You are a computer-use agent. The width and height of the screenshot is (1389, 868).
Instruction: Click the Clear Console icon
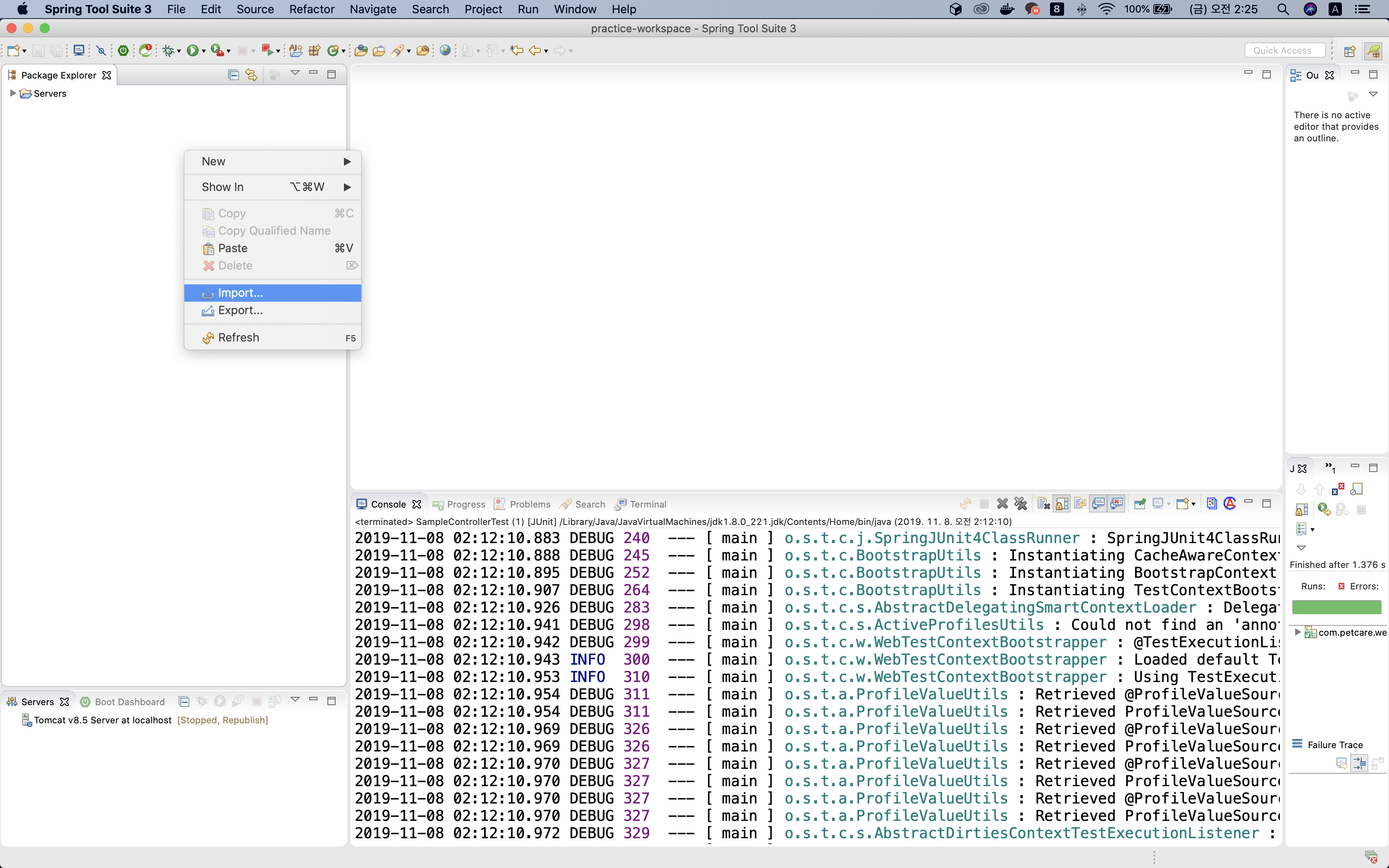(x=1043, y=504)
